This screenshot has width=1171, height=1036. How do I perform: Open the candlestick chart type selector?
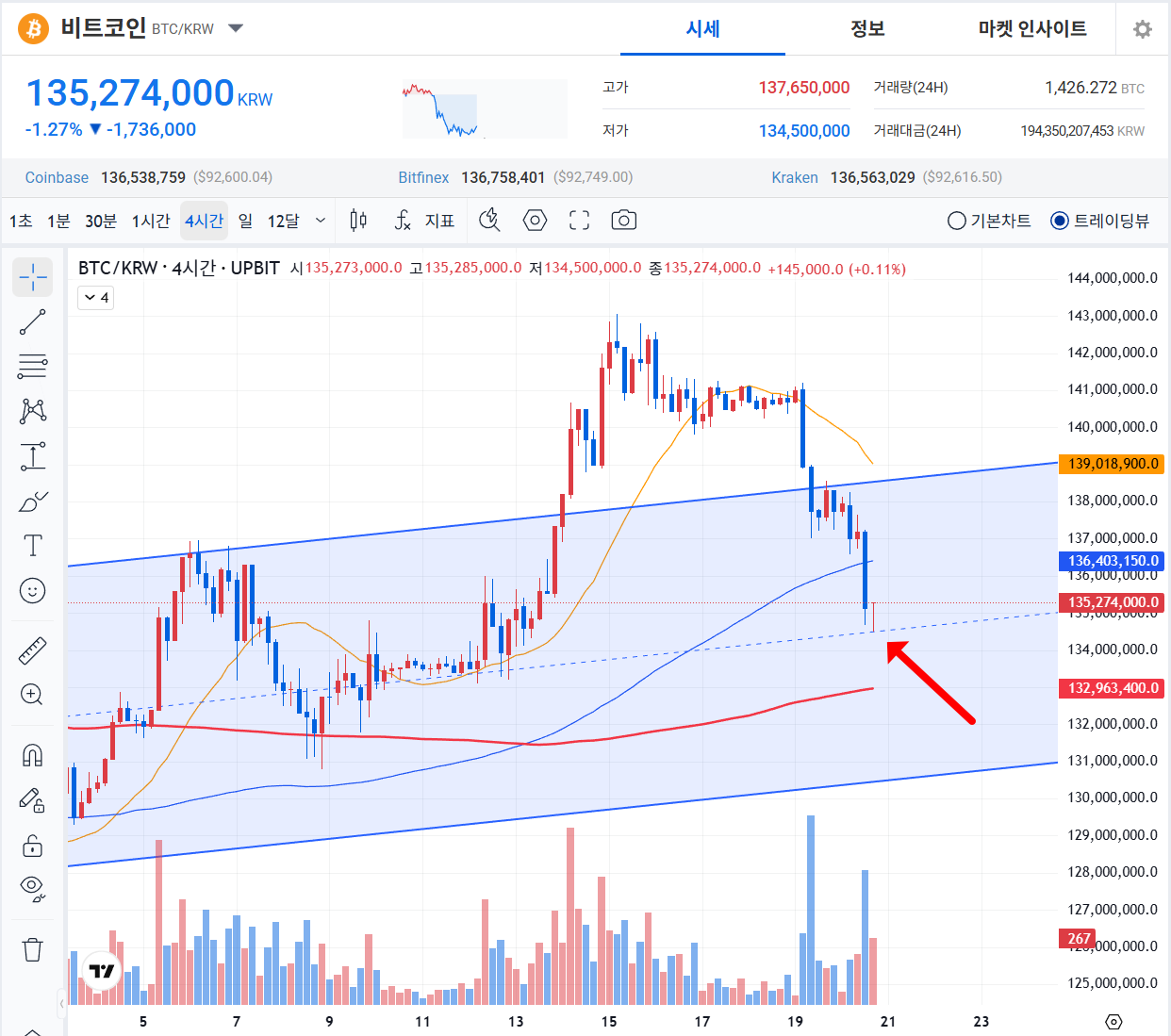(x=358, y=221)
